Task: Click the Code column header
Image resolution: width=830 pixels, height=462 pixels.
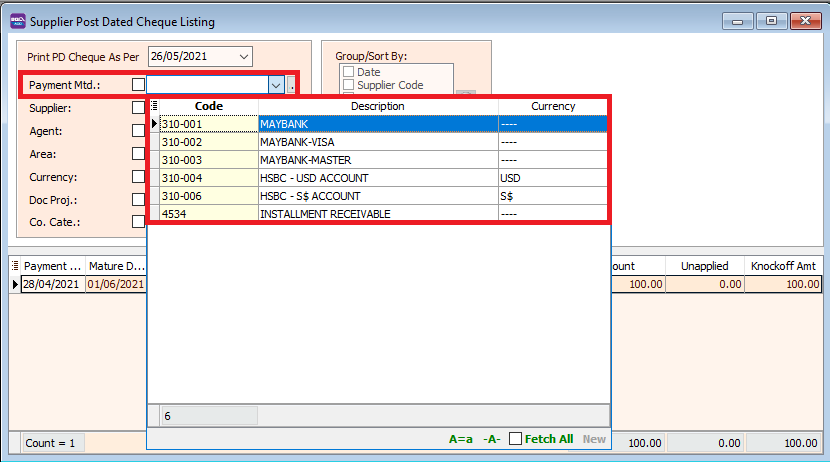Action: 208,106
